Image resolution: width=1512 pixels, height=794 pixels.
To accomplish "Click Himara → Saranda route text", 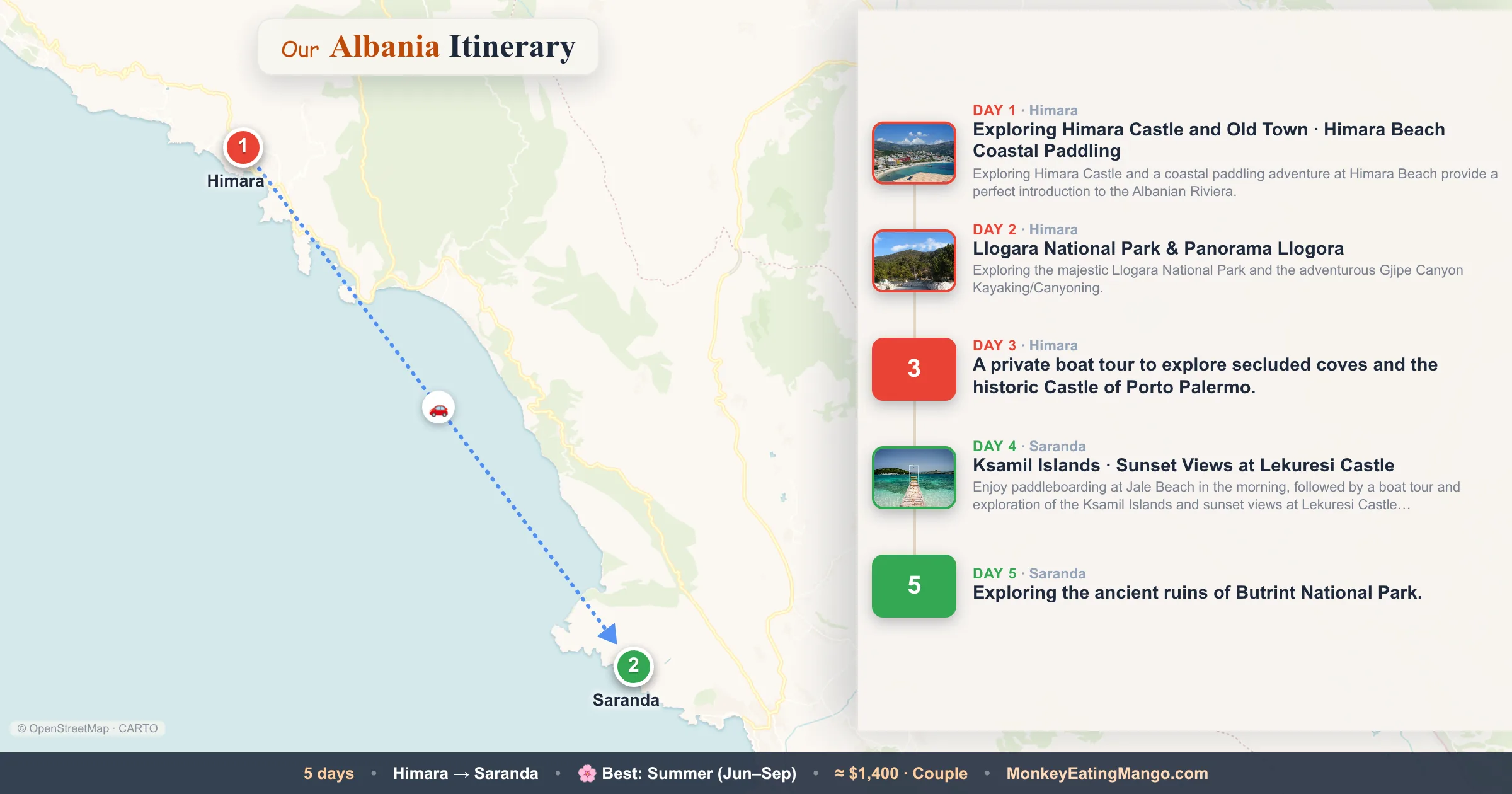I will pos(466,773).
